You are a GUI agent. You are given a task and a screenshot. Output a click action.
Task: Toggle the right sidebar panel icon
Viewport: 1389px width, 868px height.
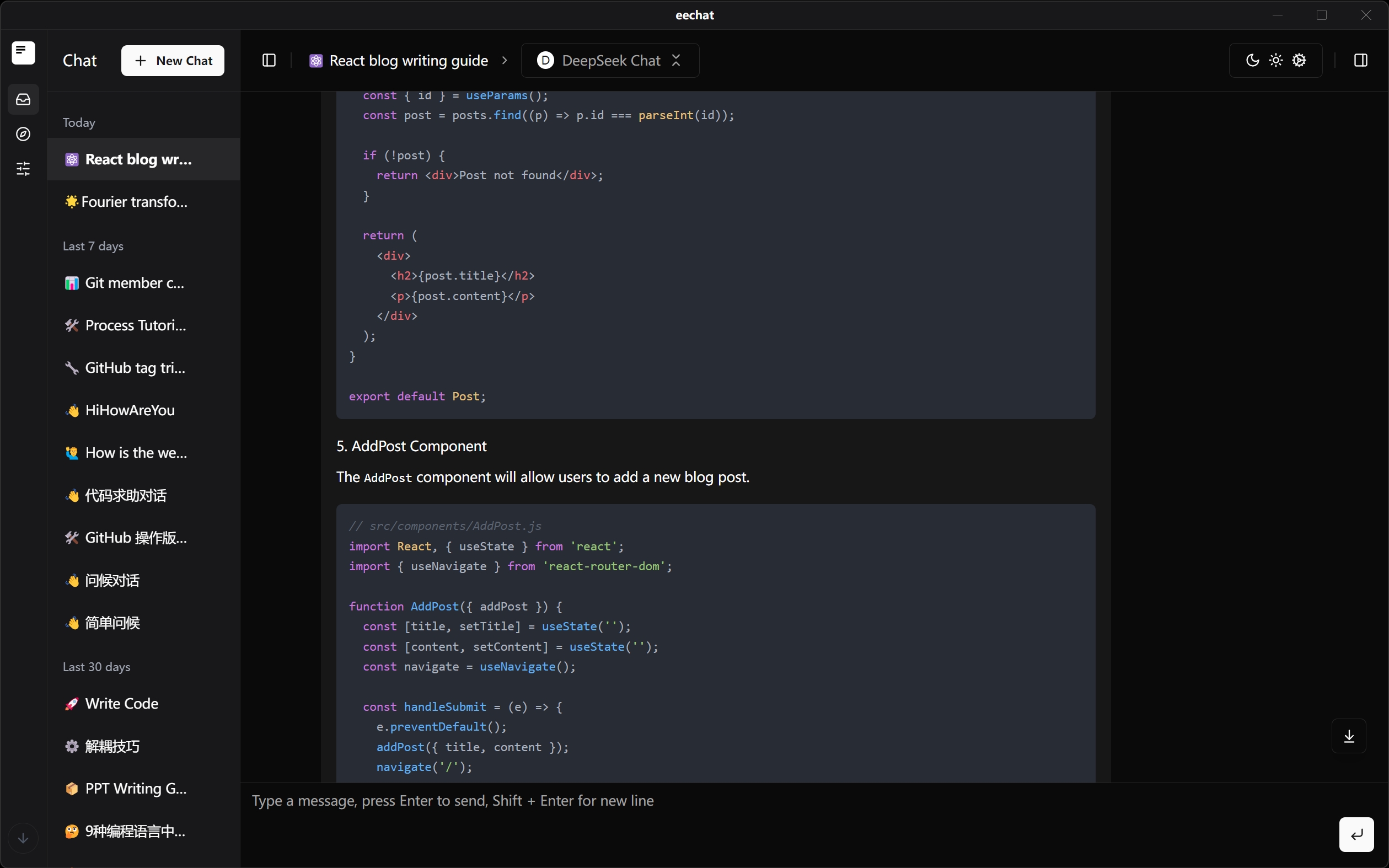point(1360,60)
